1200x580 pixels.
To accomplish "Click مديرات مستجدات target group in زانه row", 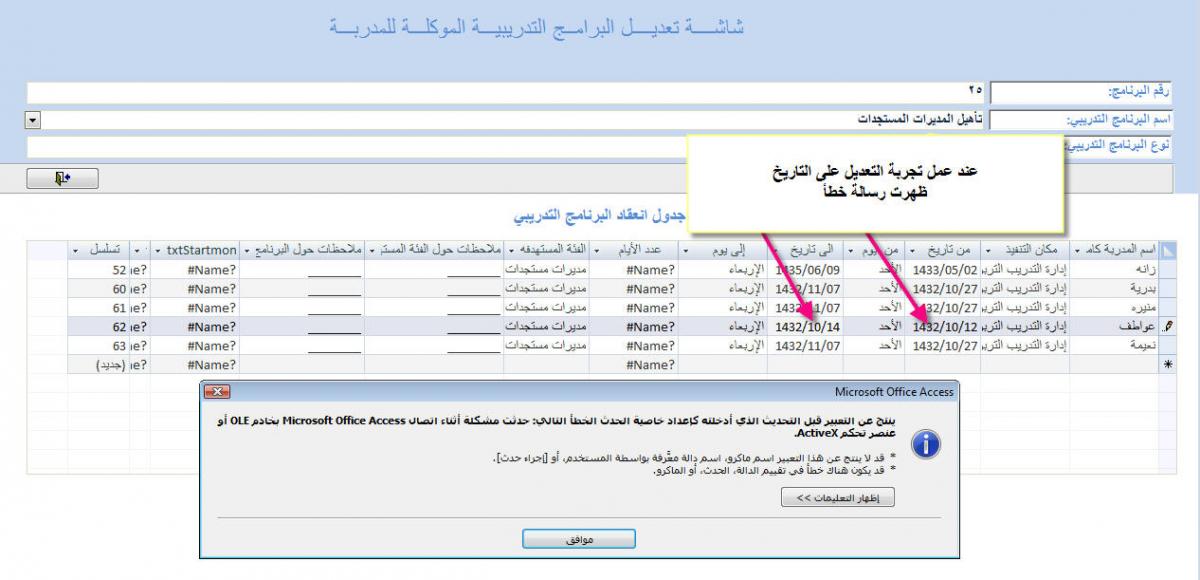I will [546, 269].
